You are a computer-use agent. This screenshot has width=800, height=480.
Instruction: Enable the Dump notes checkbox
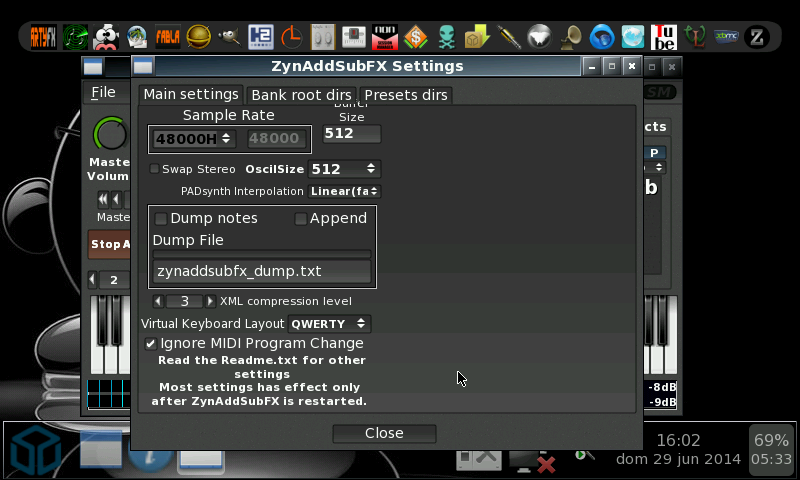pos(161,218)
